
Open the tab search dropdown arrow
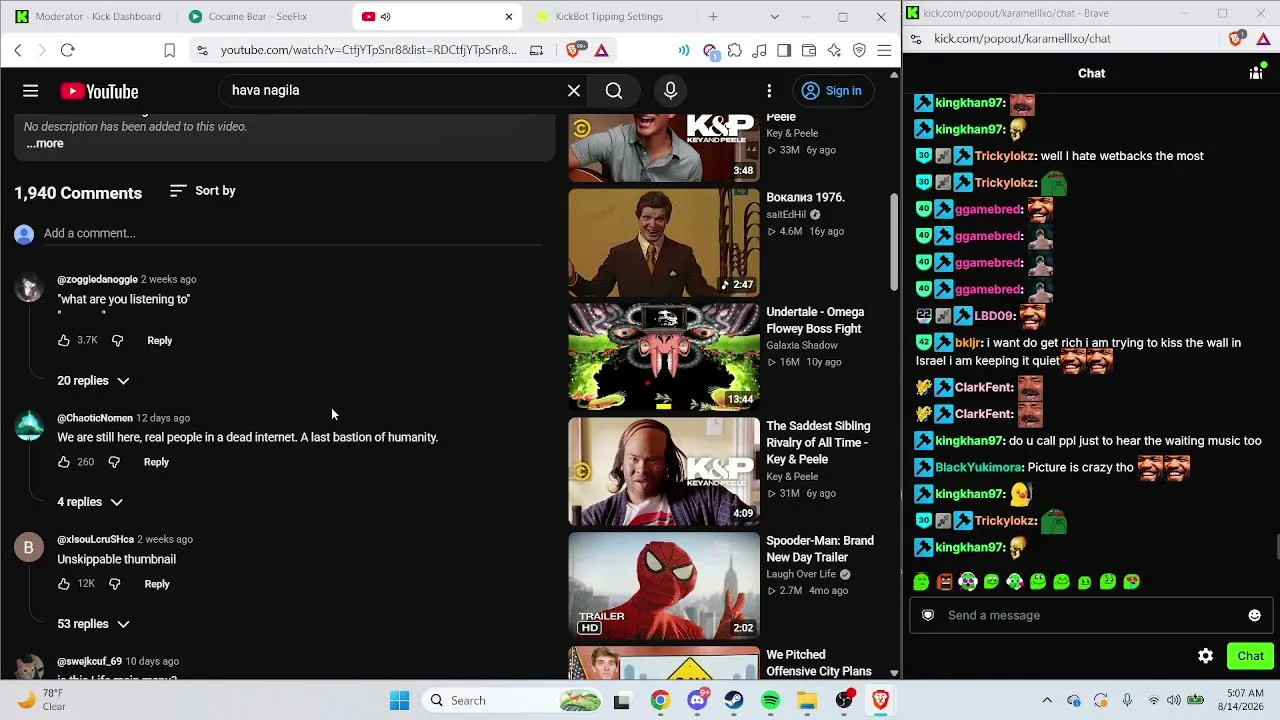(774, 16)
